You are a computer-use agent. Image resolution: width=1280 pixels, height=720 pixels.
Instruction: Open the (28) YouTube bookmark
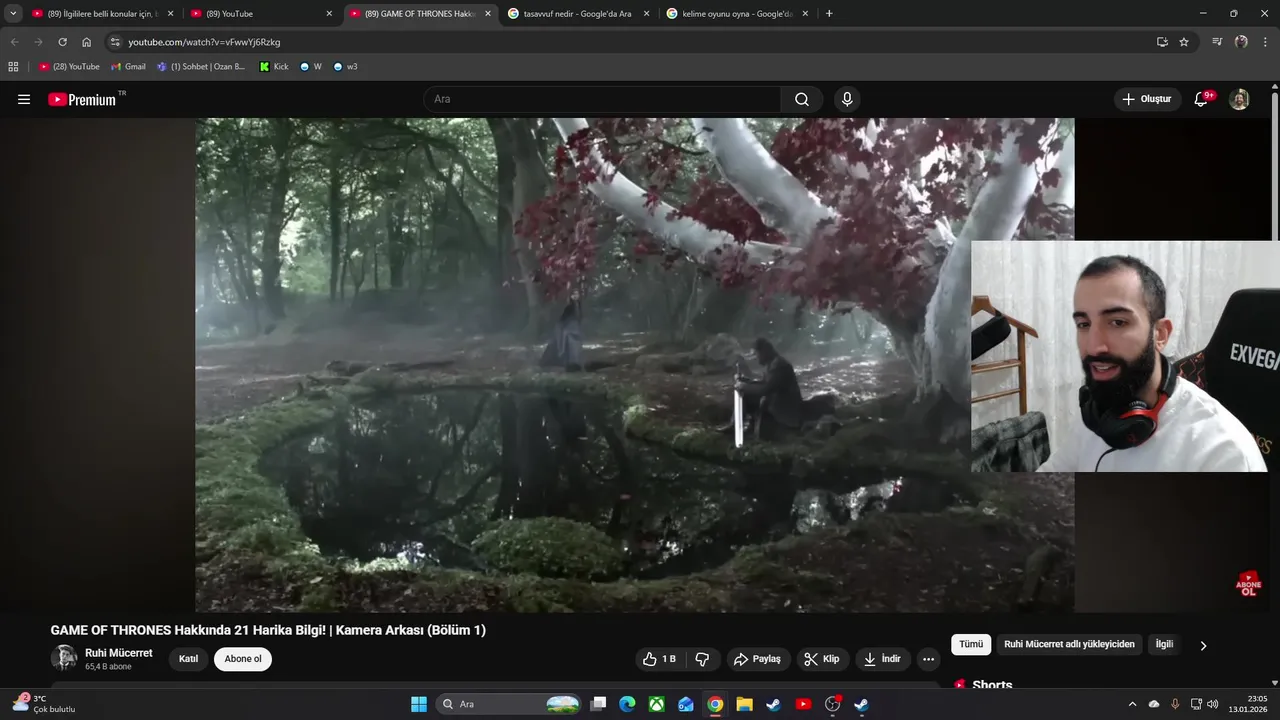click(x=70, y=67)
